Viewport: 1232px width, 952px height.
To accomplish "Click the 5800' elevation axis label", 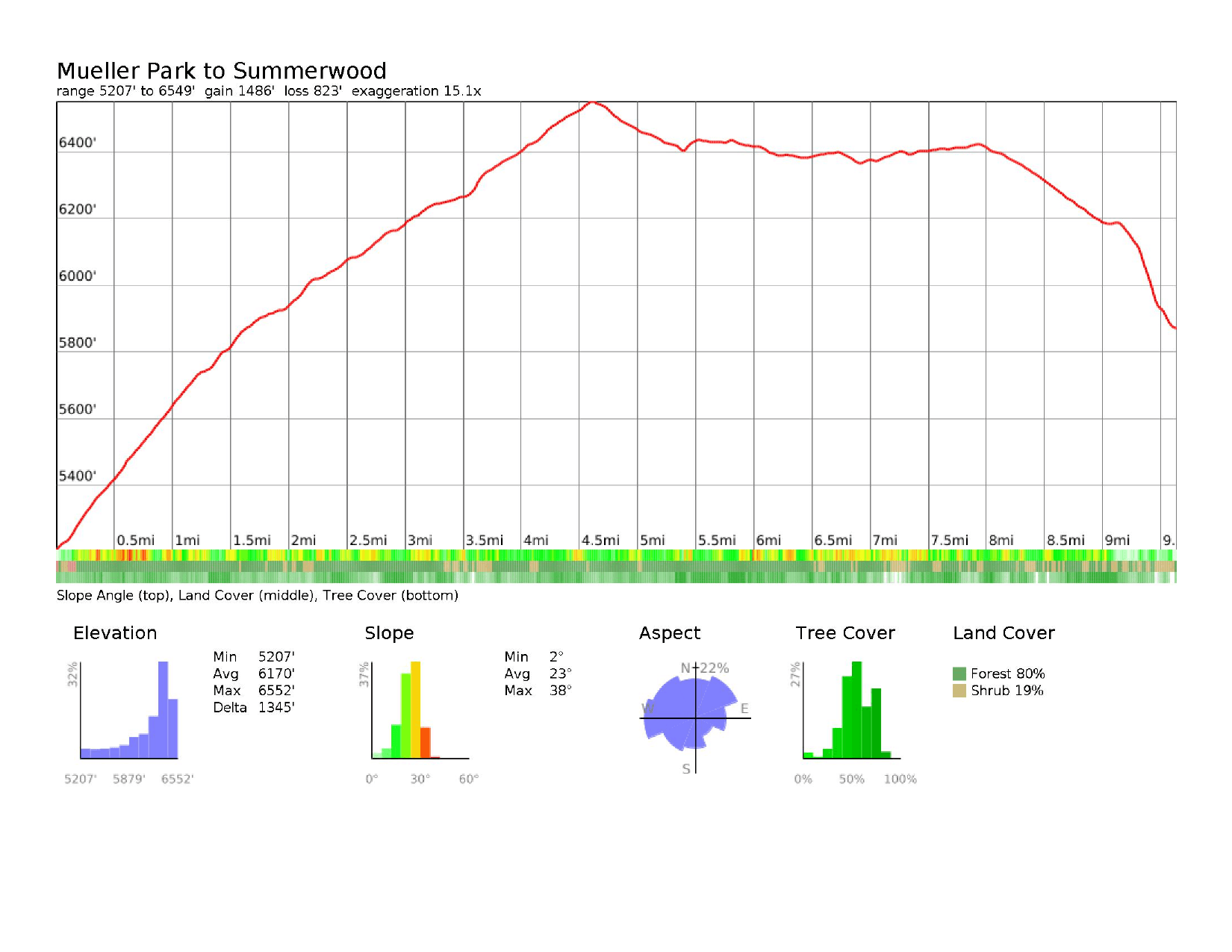I will point(78,343).
